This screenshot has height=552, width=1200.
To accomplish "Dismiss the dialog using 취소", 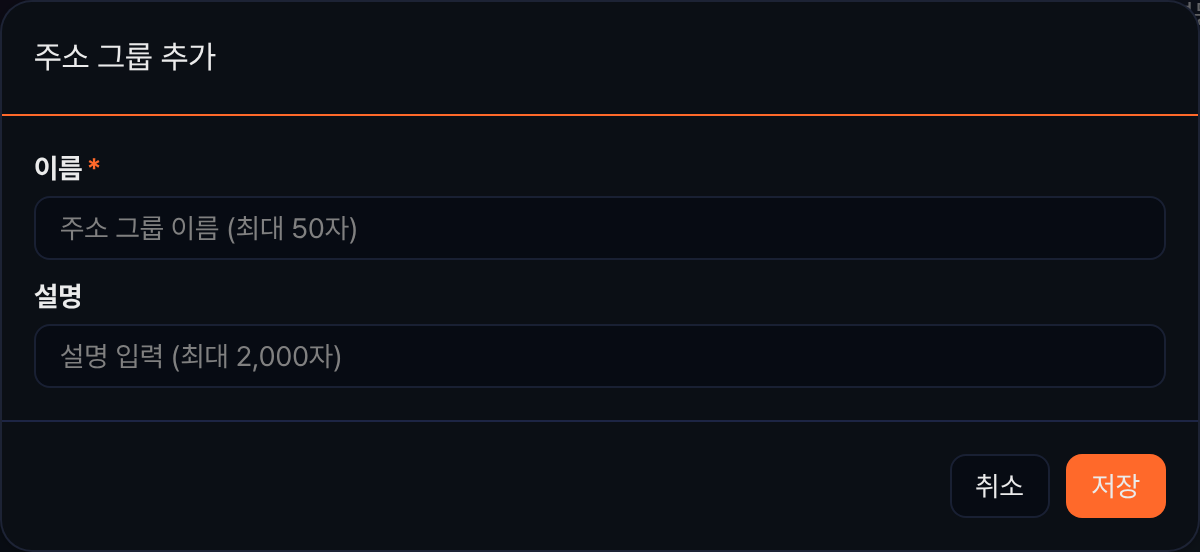I will click(999, 486).
